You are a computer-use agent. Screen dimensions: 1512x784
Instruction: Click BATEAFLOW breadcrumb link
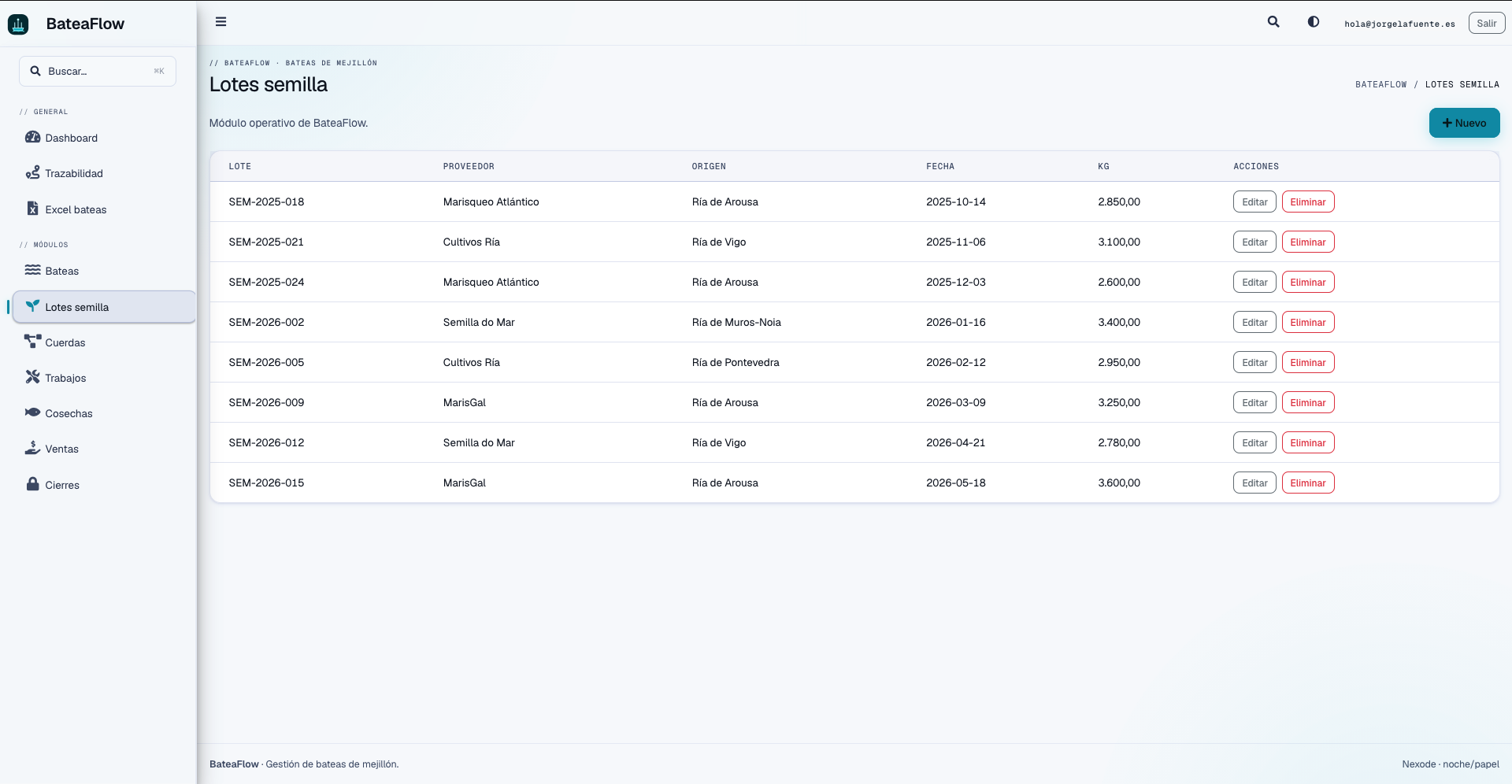click(1380, 84)
